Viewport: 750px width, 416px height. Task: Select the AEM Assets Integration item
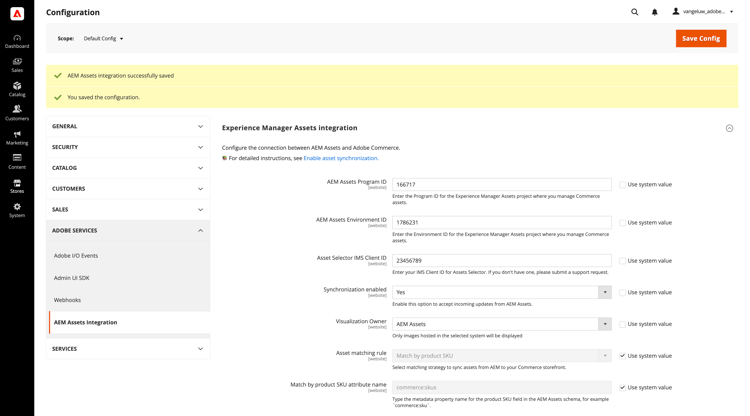click(129, 322)
